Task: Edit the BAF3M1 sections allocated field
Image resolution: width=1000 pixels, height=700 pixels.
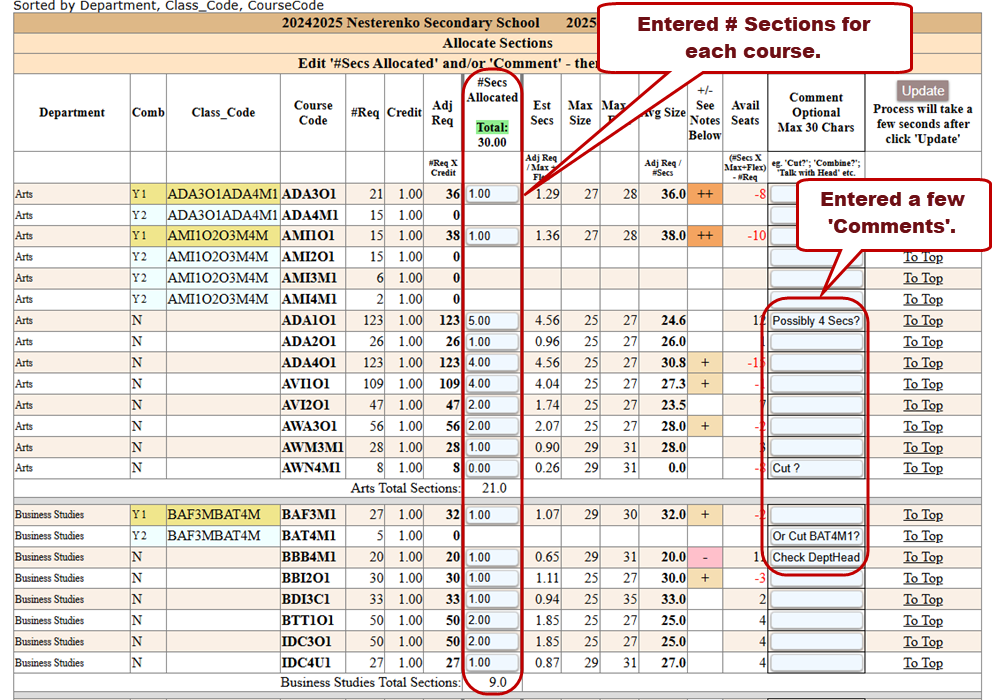Action: click(x=492, y=515)
